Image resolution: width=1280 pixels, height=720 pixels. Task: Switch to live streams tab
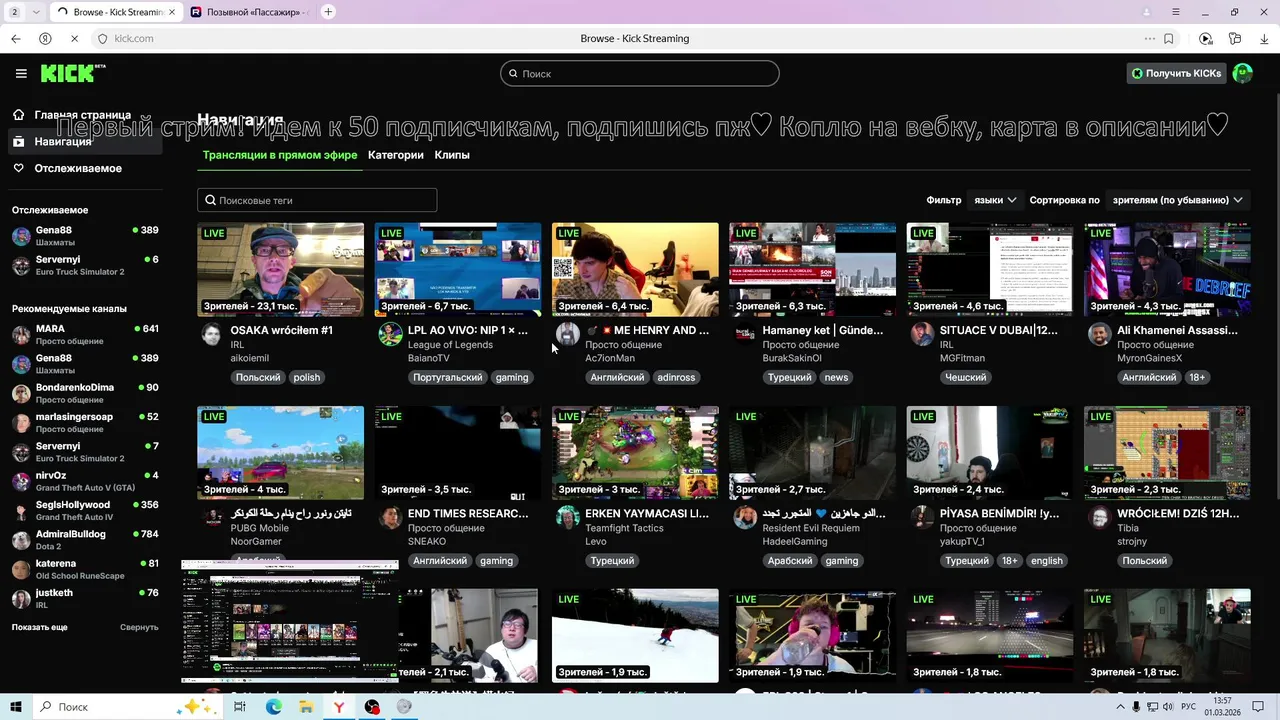coord(280,155)
